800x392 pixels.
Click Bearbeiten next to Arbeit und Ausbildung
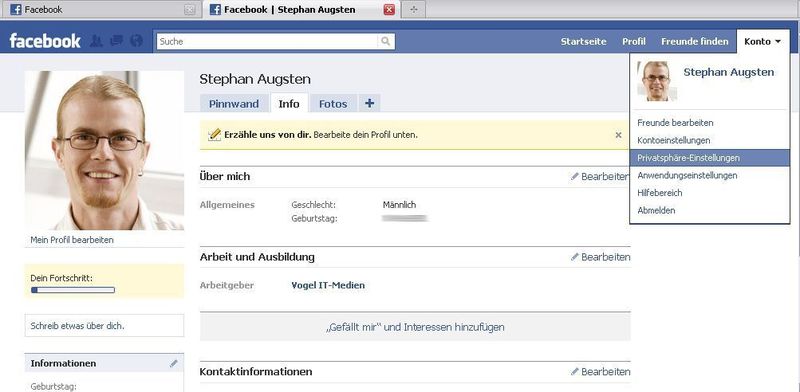601,257
